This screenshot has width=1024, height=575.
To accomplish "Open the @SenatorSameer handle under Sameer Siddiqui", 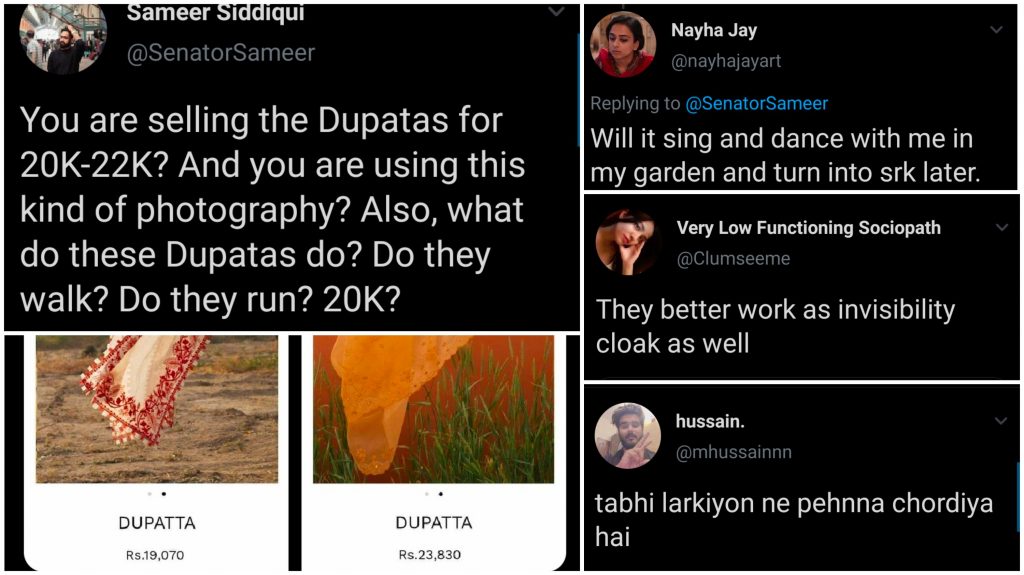I will (x=221, y=53).
